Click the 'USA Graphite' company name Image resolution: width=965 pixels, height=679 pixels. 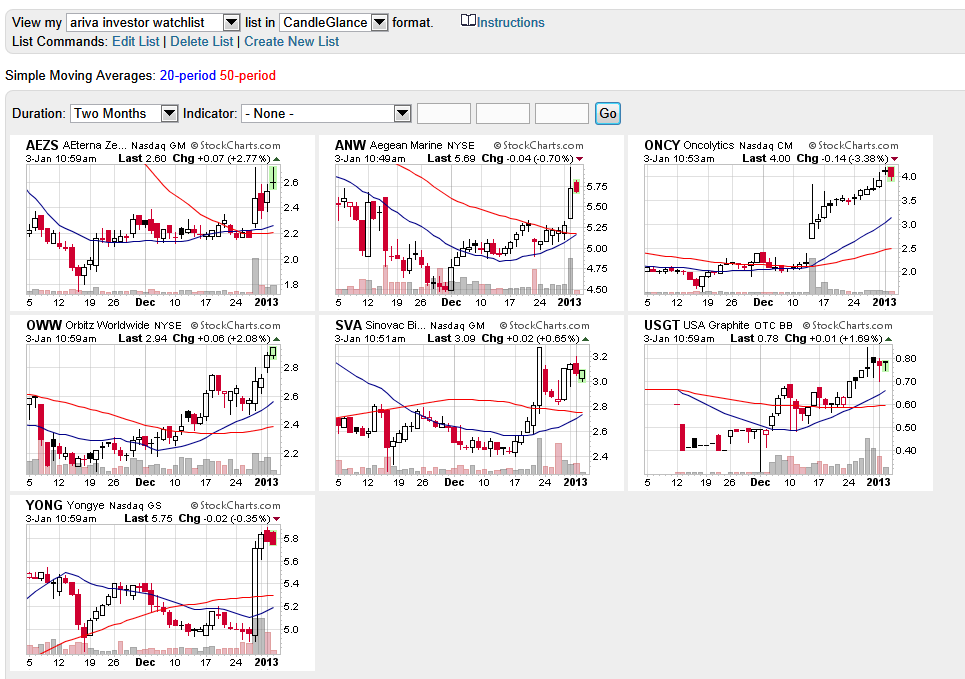pos(716,325)
